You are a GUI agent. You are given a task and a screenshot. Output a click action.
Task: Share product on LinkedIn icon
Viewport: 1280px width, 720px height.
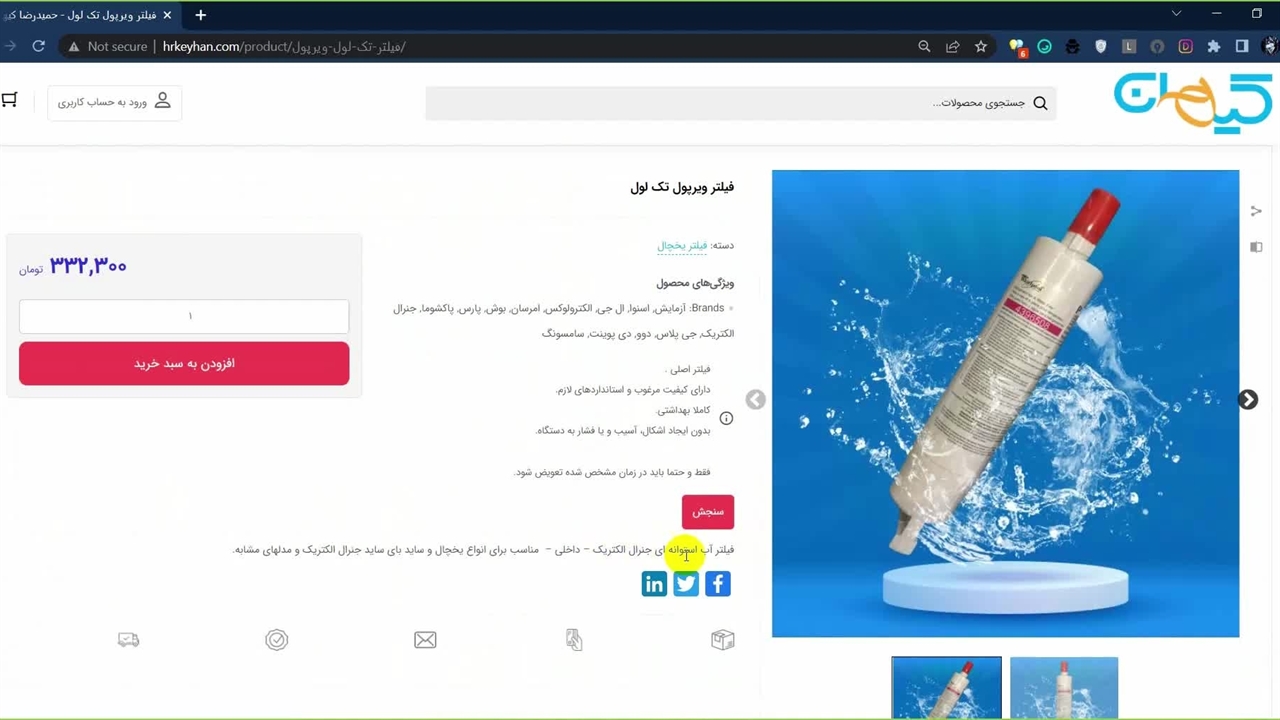click(654, 584)
